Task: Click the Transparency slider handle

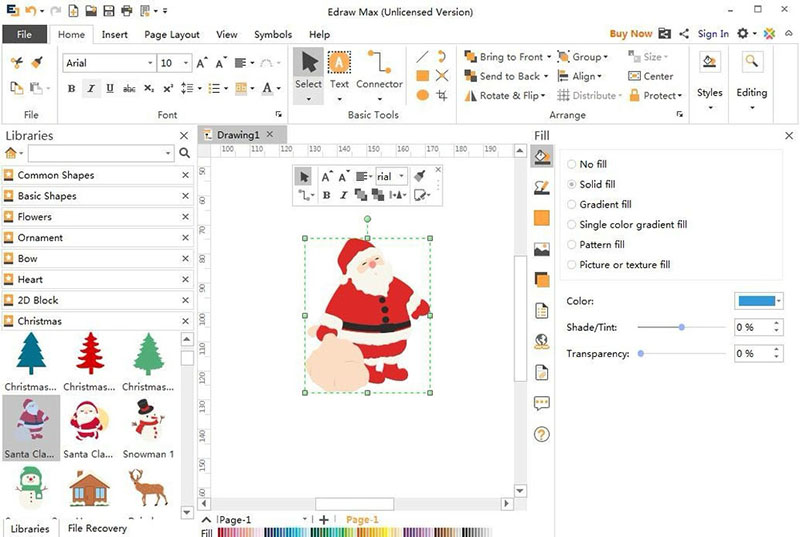Action: [640, 353]
